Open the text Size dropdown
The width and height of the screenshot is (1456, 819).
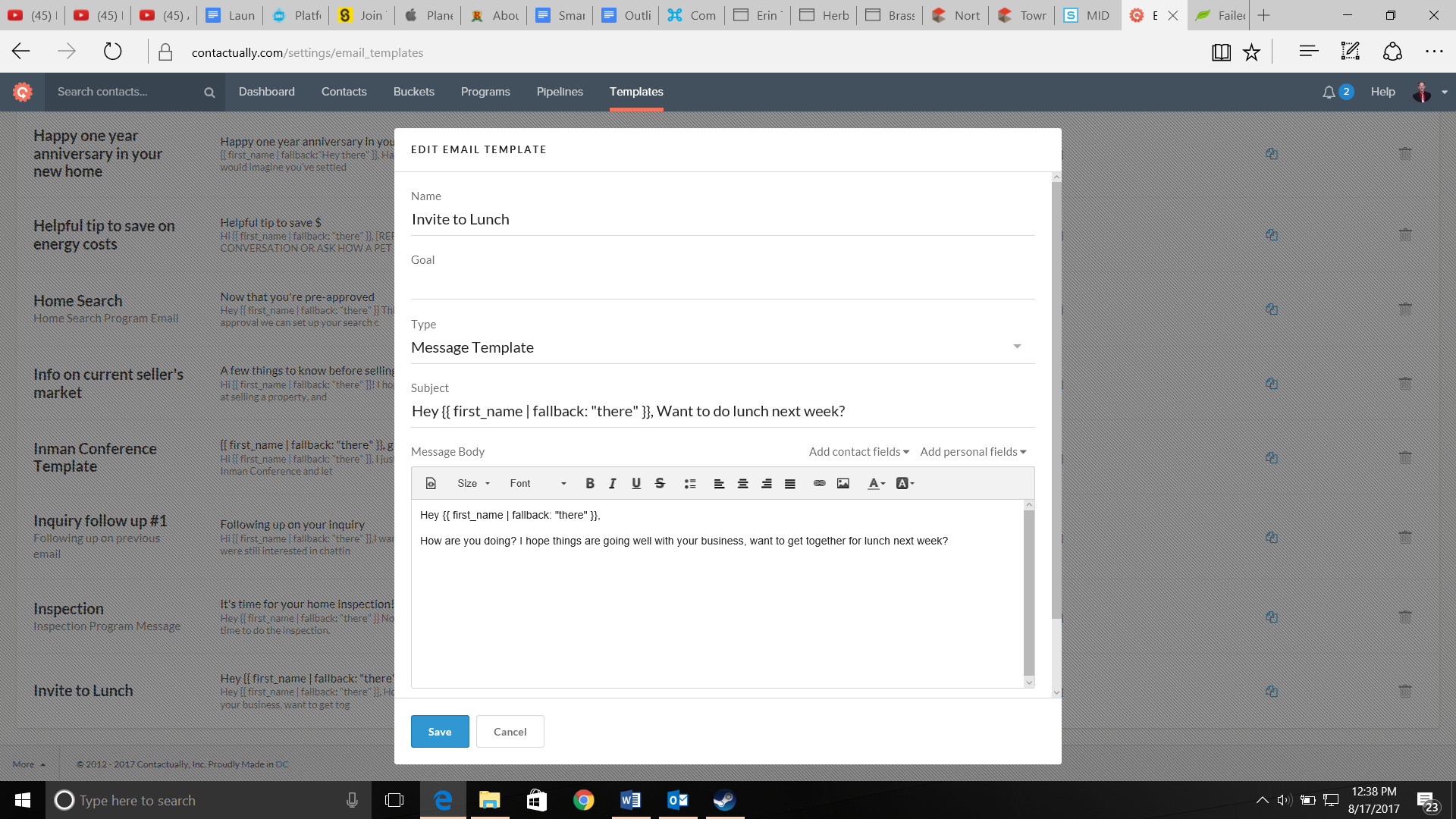472,483
